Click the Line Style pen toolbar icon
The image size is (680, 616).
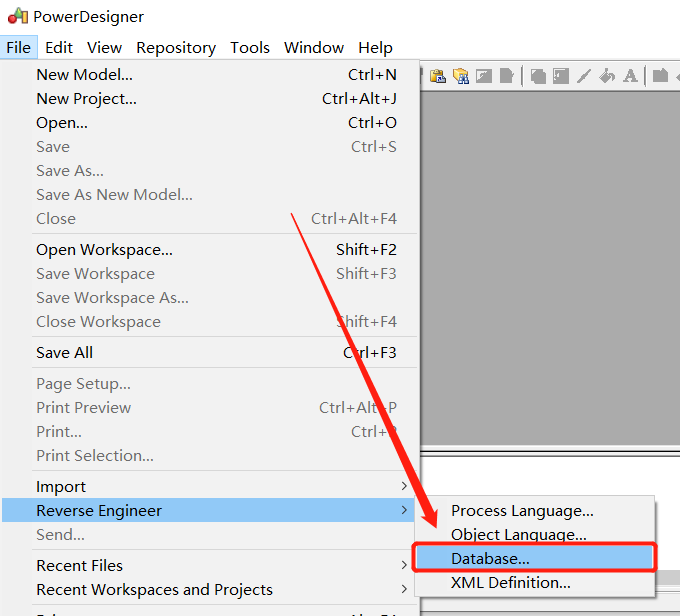[584, 76]
